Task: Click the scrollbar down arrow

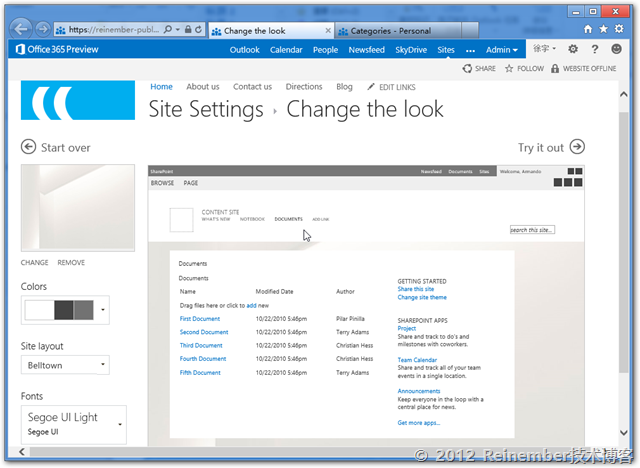Action: coord(623,433)
